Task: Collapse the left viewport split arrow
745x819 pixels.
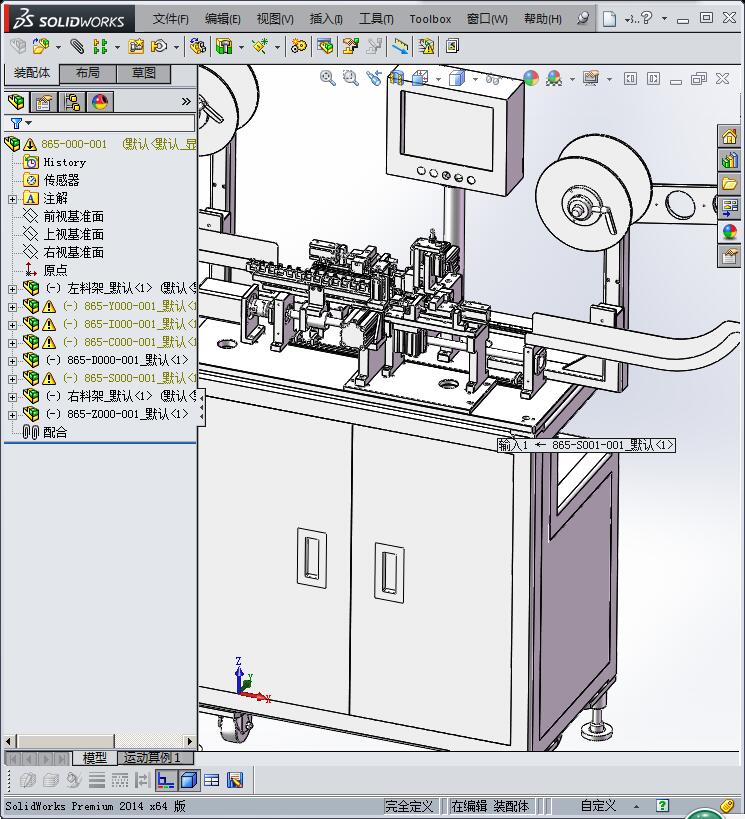Action: pos(631,79)
